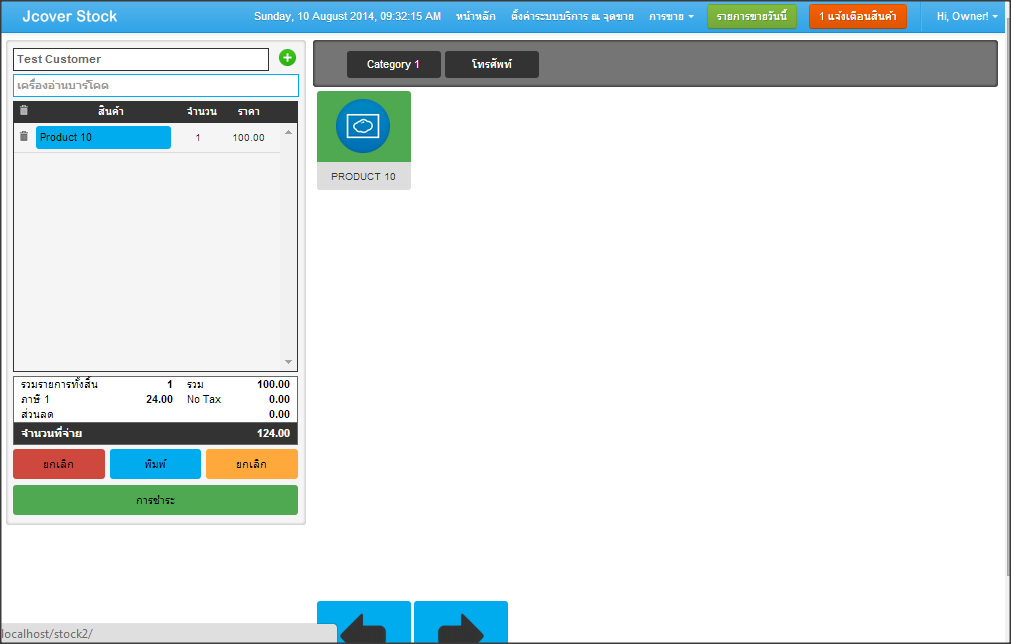
Task: Focus the Test Customer input field
Action: click(141, 59)
